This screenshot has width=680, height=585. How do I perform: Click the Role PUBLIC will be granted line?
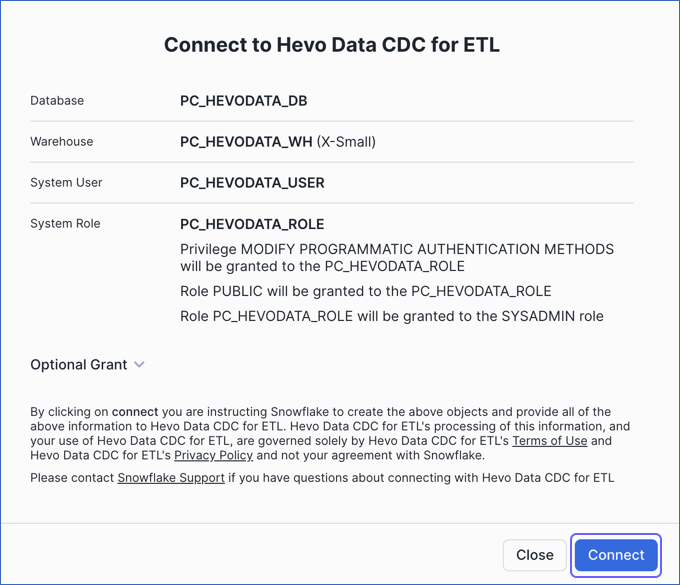(366, 291)
